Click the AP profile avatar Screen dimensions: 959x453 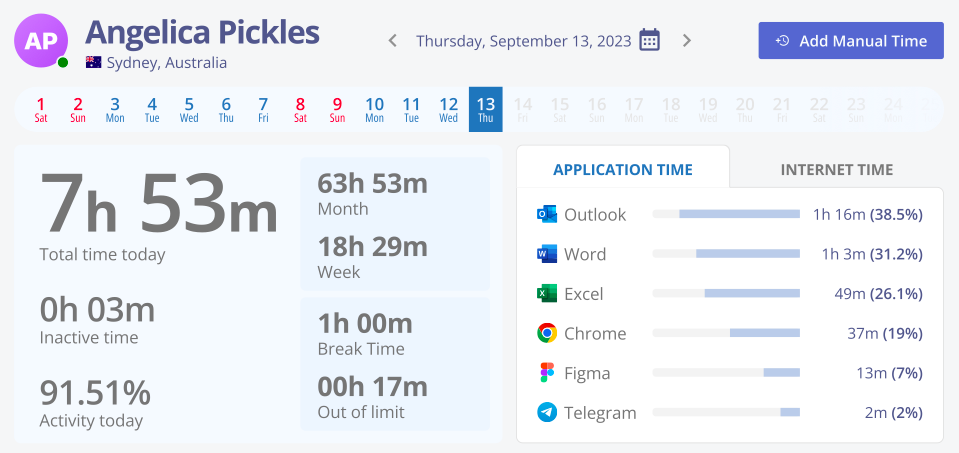(40, 40)
